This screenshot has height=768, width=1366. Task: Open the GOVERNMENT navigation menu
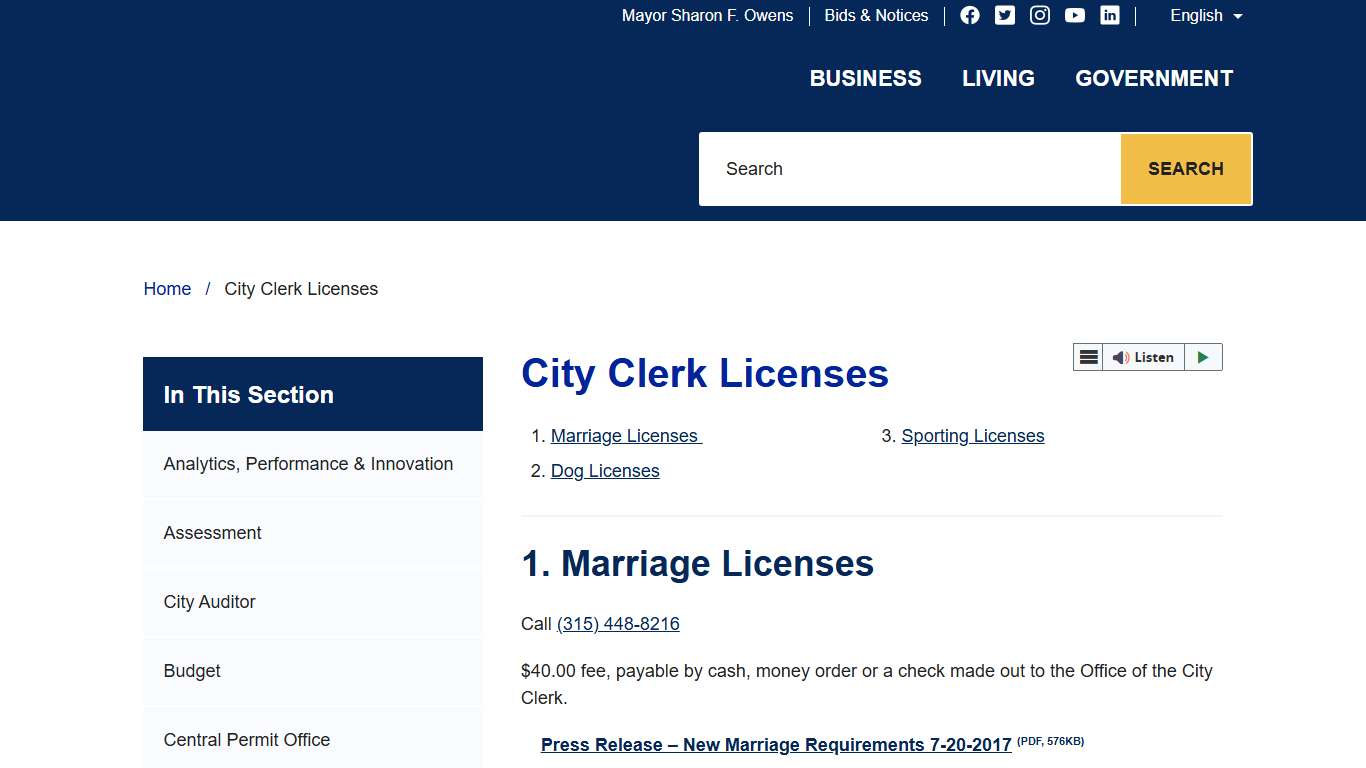pyautogui.click(x=1153, y=78)
